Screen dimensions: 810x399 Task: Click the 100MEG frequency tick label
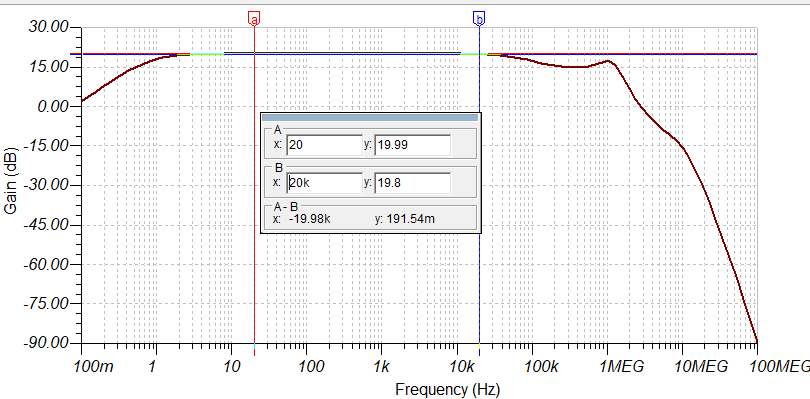tap(781, 366)
